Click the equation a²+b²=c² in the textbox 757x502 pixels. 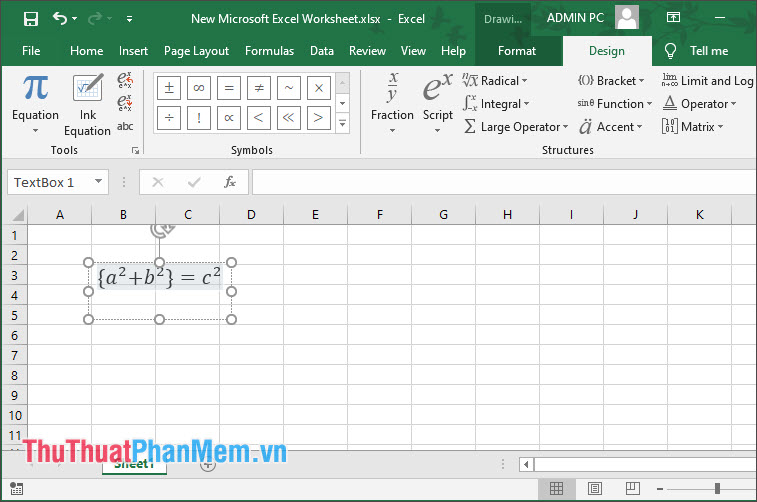pos(159,278)
